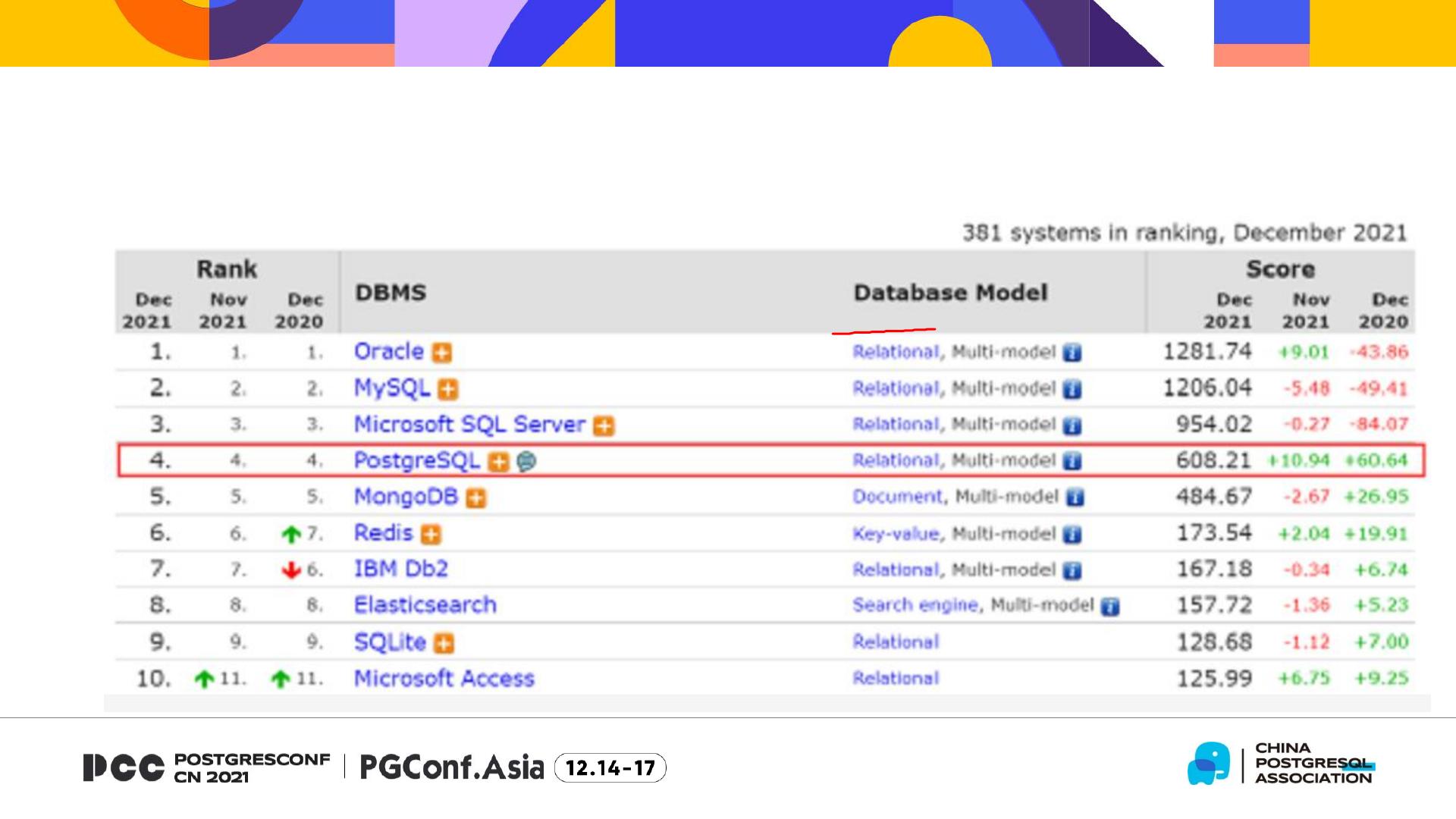
Task: Click the red down arrow in IBM Db2 row
Action: (x=291, y=570)
